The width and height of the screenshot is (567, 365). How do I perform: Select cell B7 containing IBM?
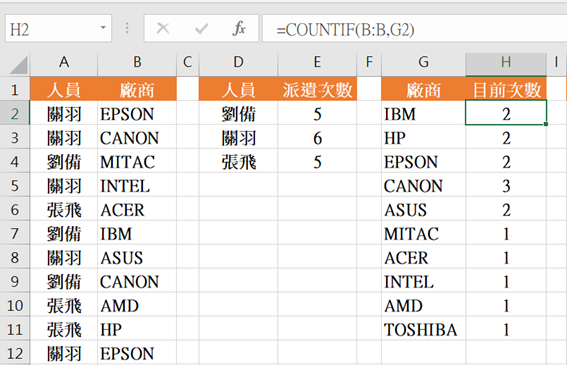point(137,233)
